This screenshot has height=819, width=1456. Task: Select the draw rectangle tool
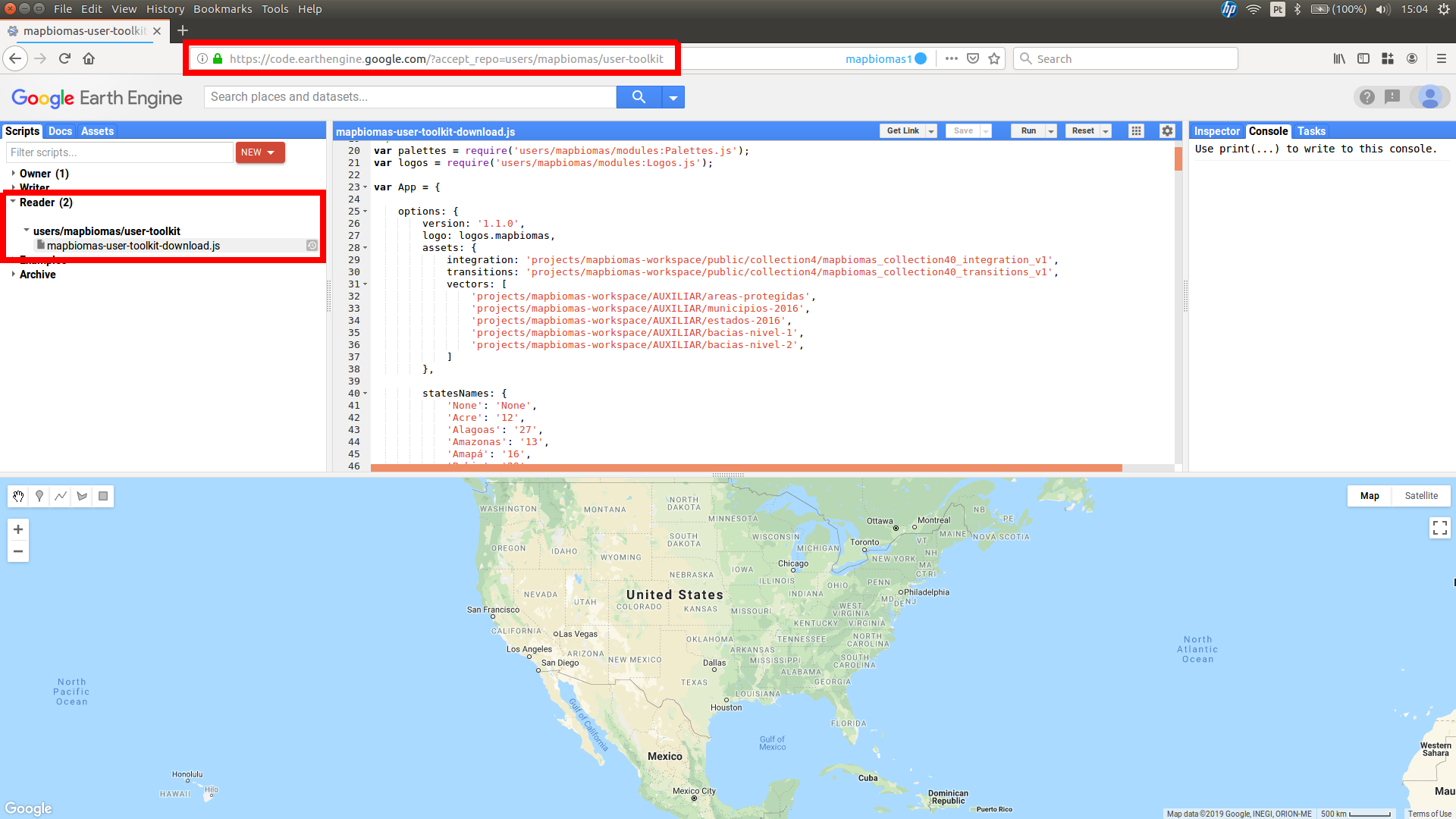tap(103, 496)
